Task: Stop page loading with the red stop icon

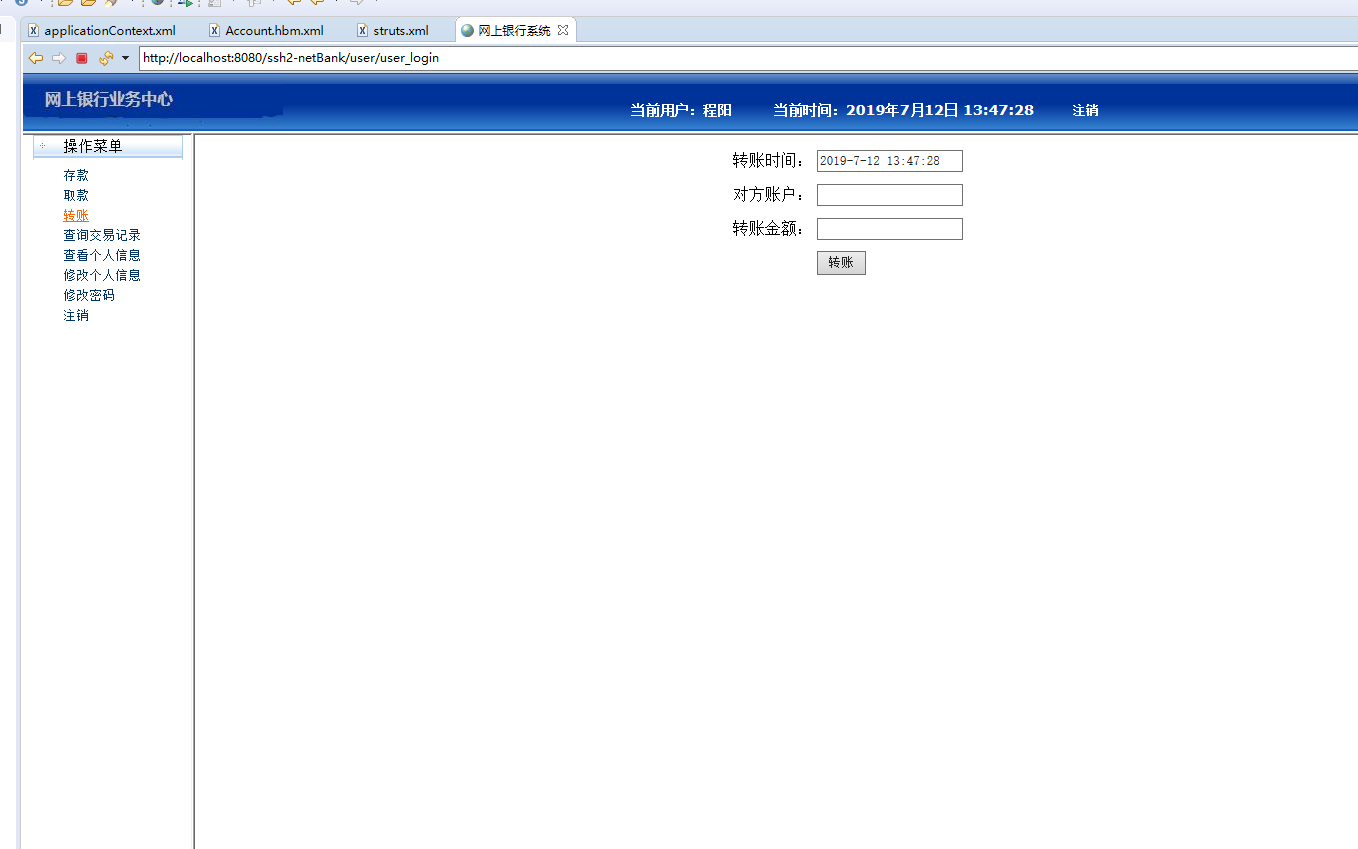Action: tap(81, 58)
